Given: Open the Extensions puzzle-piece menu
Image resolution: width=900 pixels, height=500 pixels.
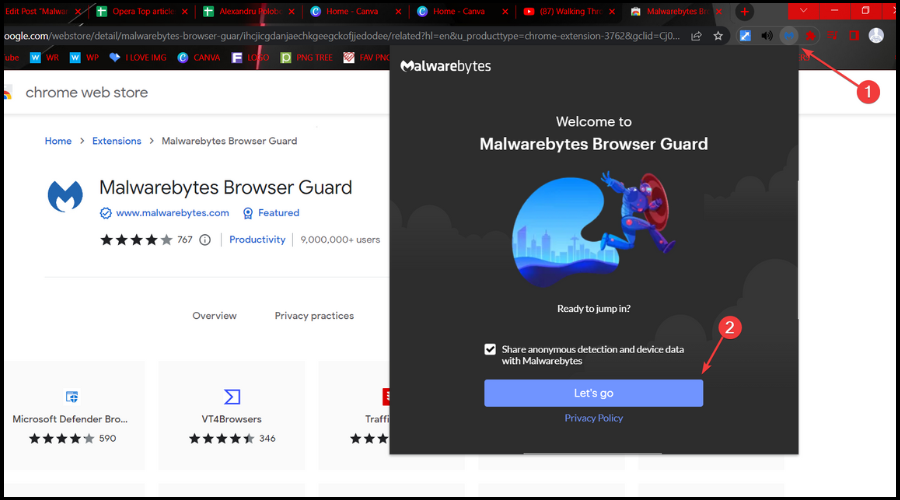Looking at the screenshot, I should pos(810,36).
